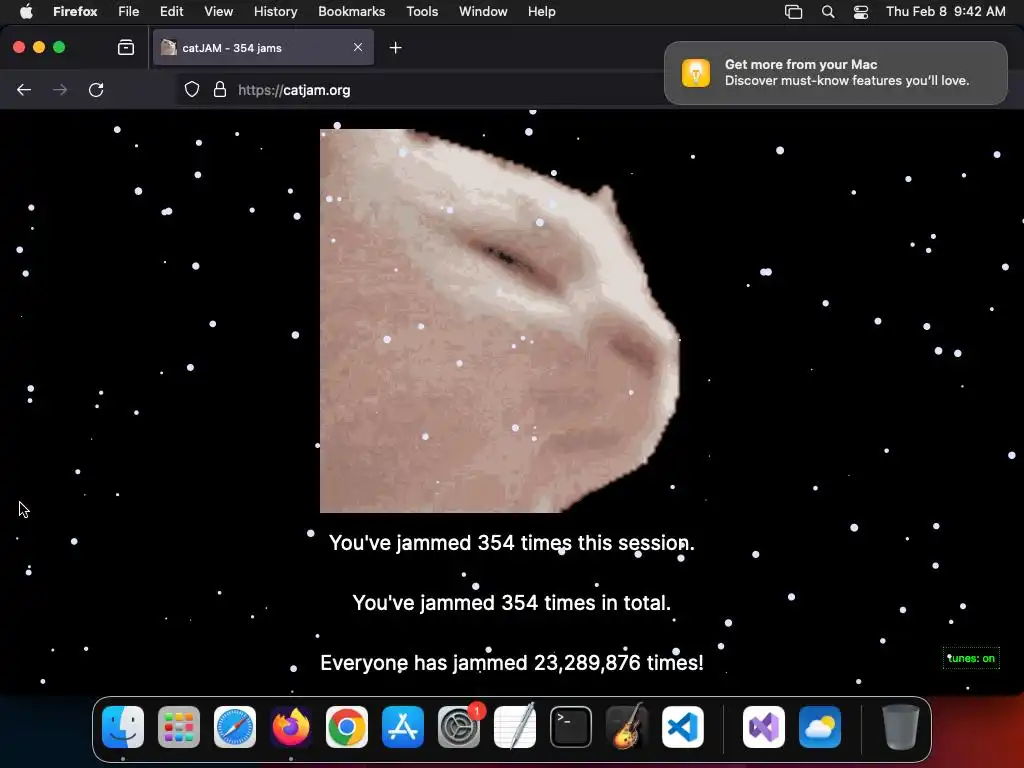The height and width of the screenshot is (768, 1024).
Task: Open the Edit menu
Action: click(x=172, y=11)
